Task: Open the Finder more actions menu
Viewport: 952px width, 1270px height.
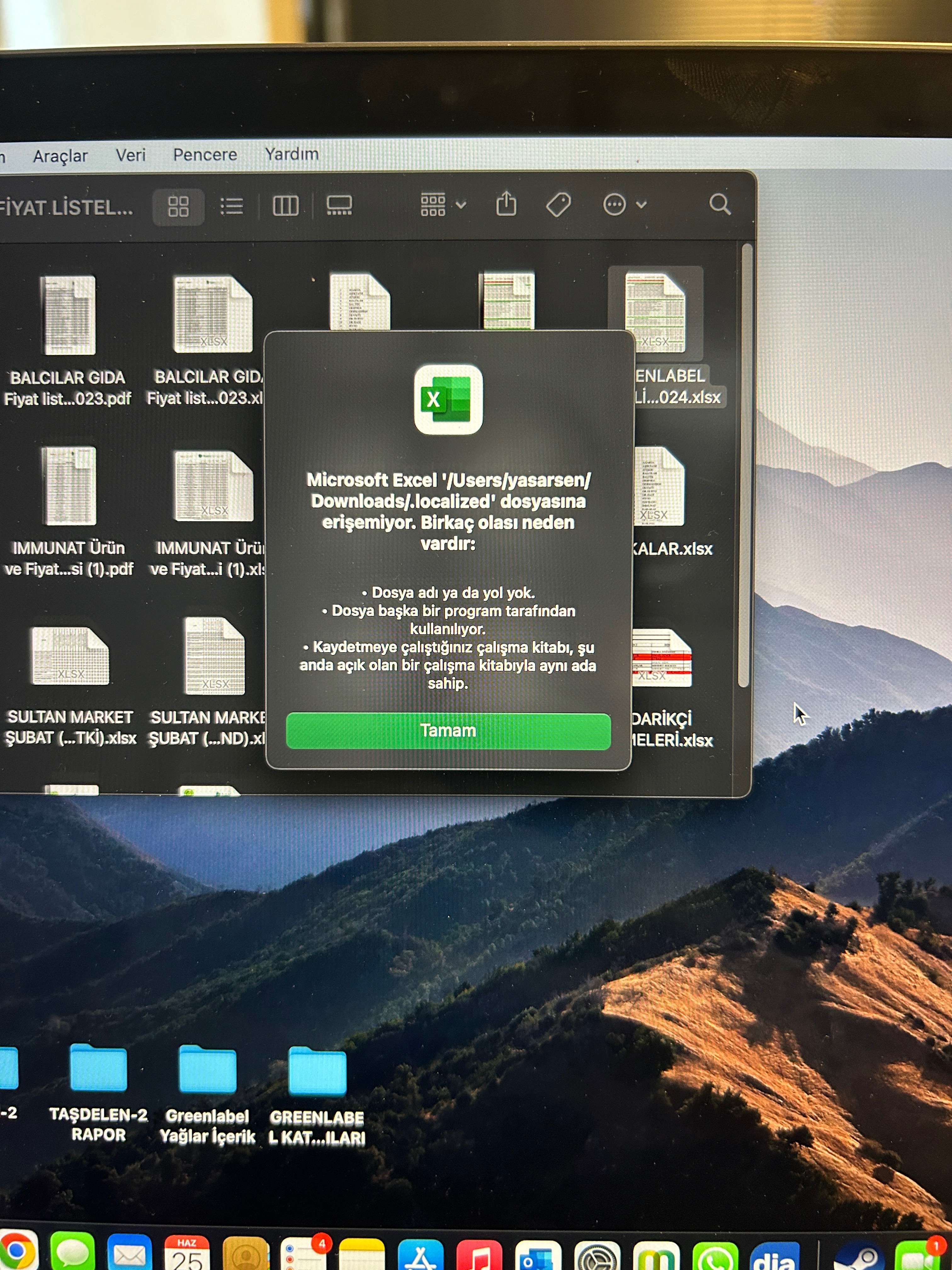Action: pyautogui.click(x=625, y=204)
